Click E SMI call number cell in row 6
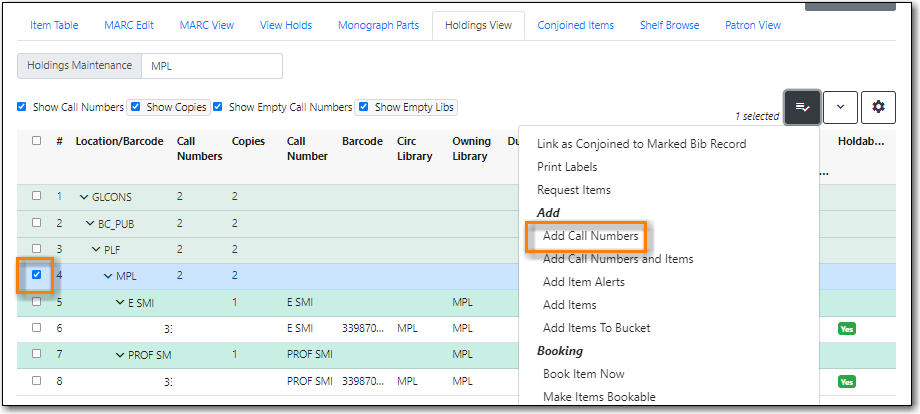920x414 pixels. tap(300, 328)
